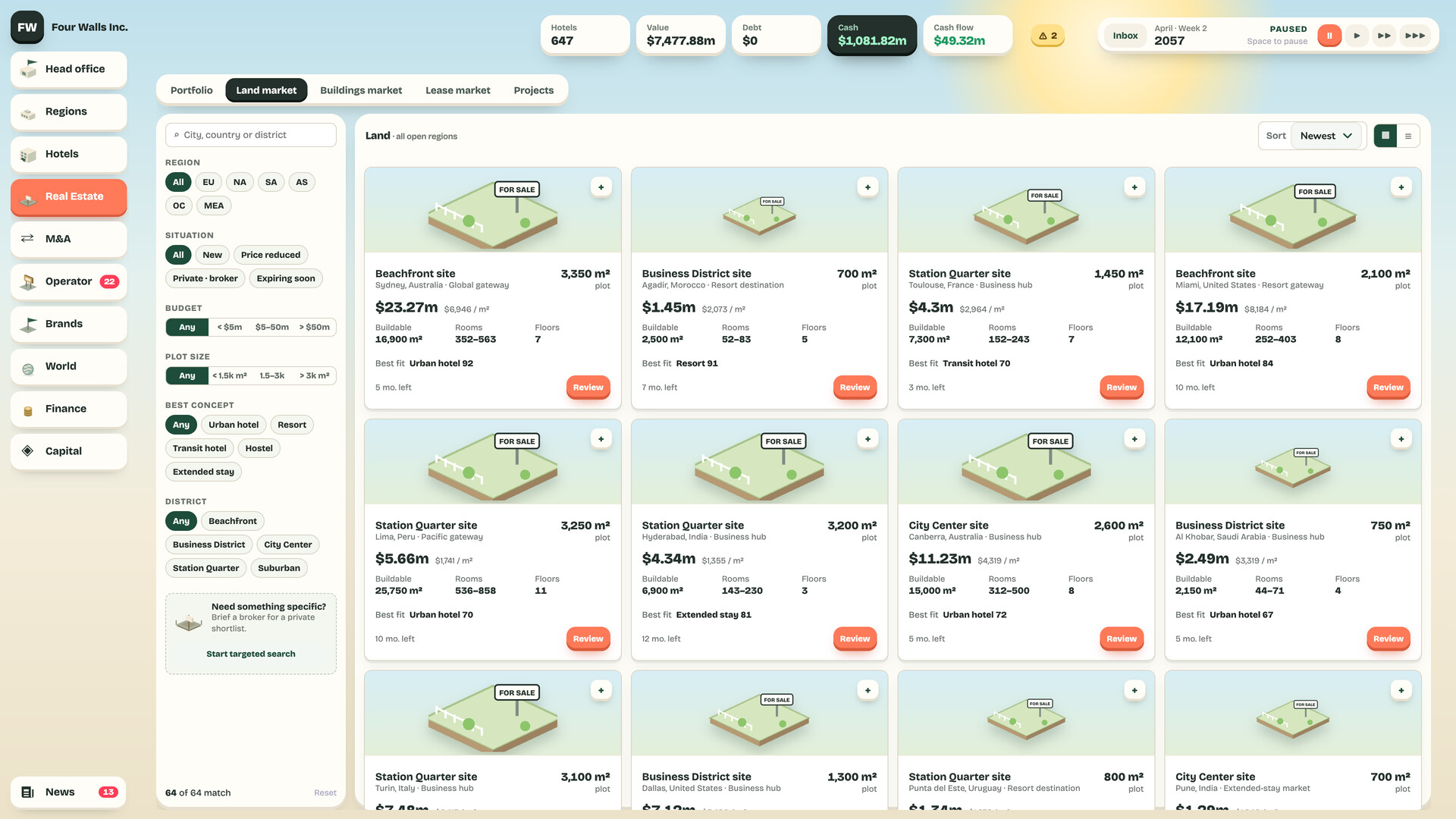Image resolution: width=1456 pixels, height=819 pixels.
Task: Click the city, country or district search field
Action: click(x=251, y=135)
